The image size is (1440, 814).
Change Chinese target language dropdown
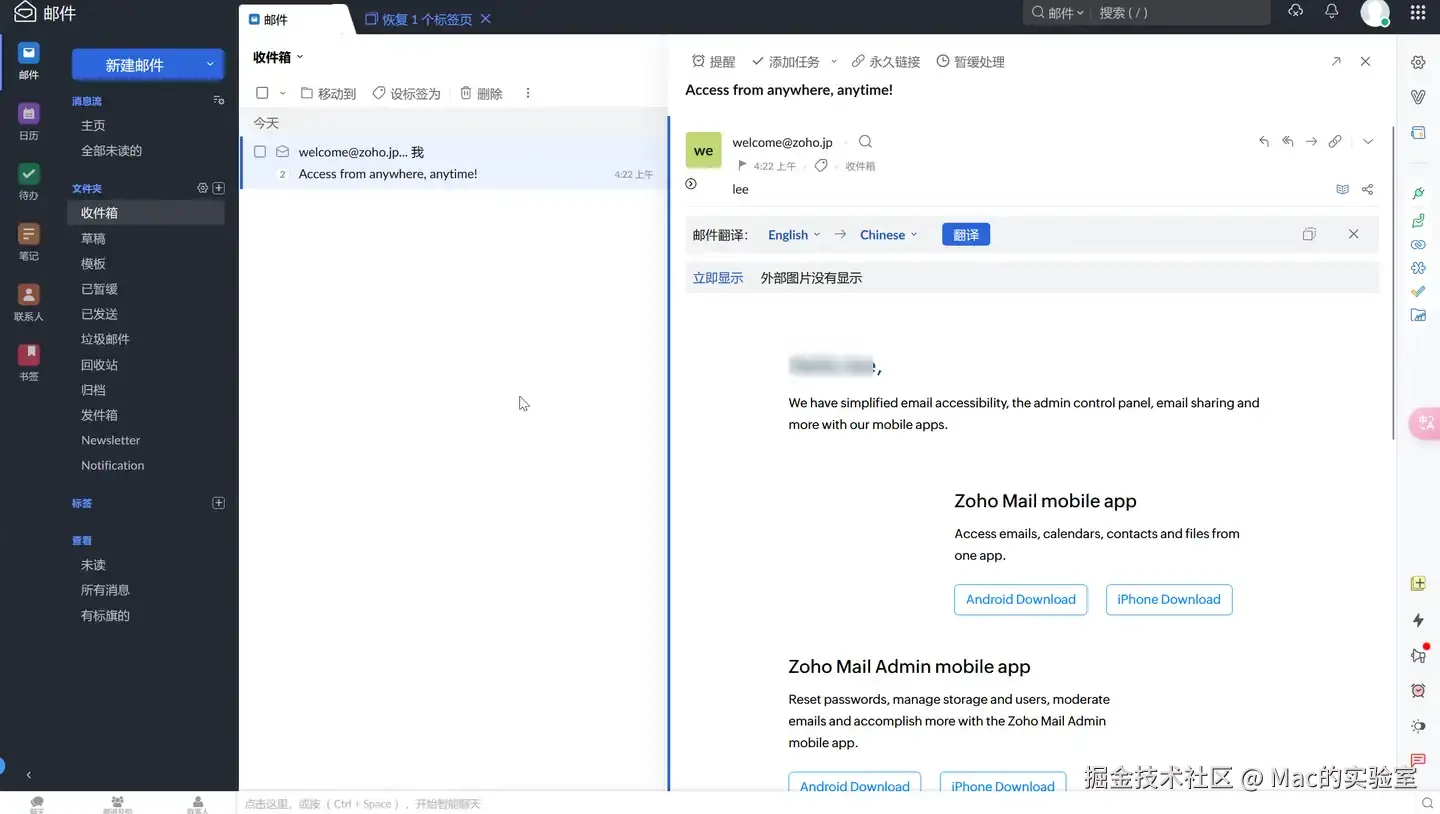[x=888, y=235]
